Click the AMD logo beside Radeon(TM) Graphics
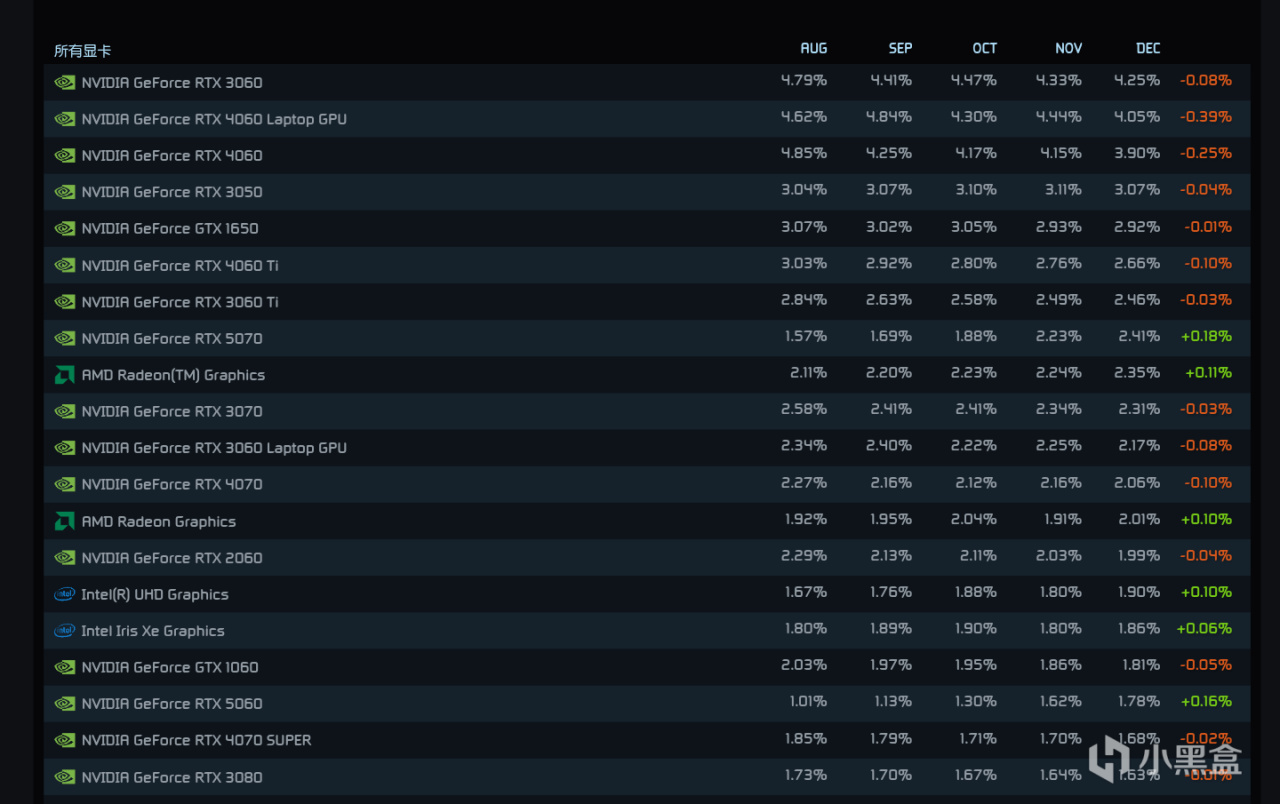 tap(64, 375)
